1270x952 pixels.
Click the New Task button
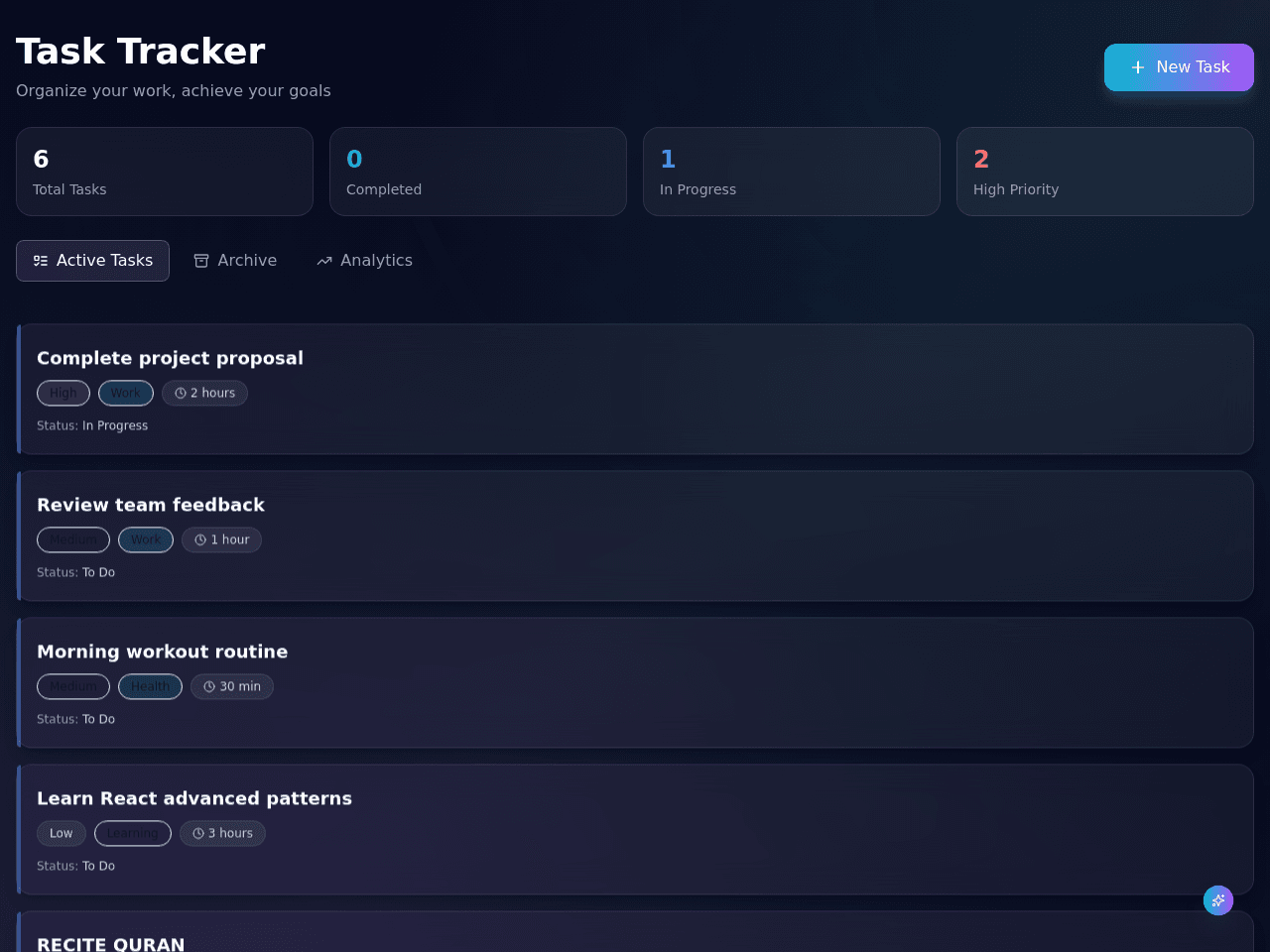(1179, 67)
